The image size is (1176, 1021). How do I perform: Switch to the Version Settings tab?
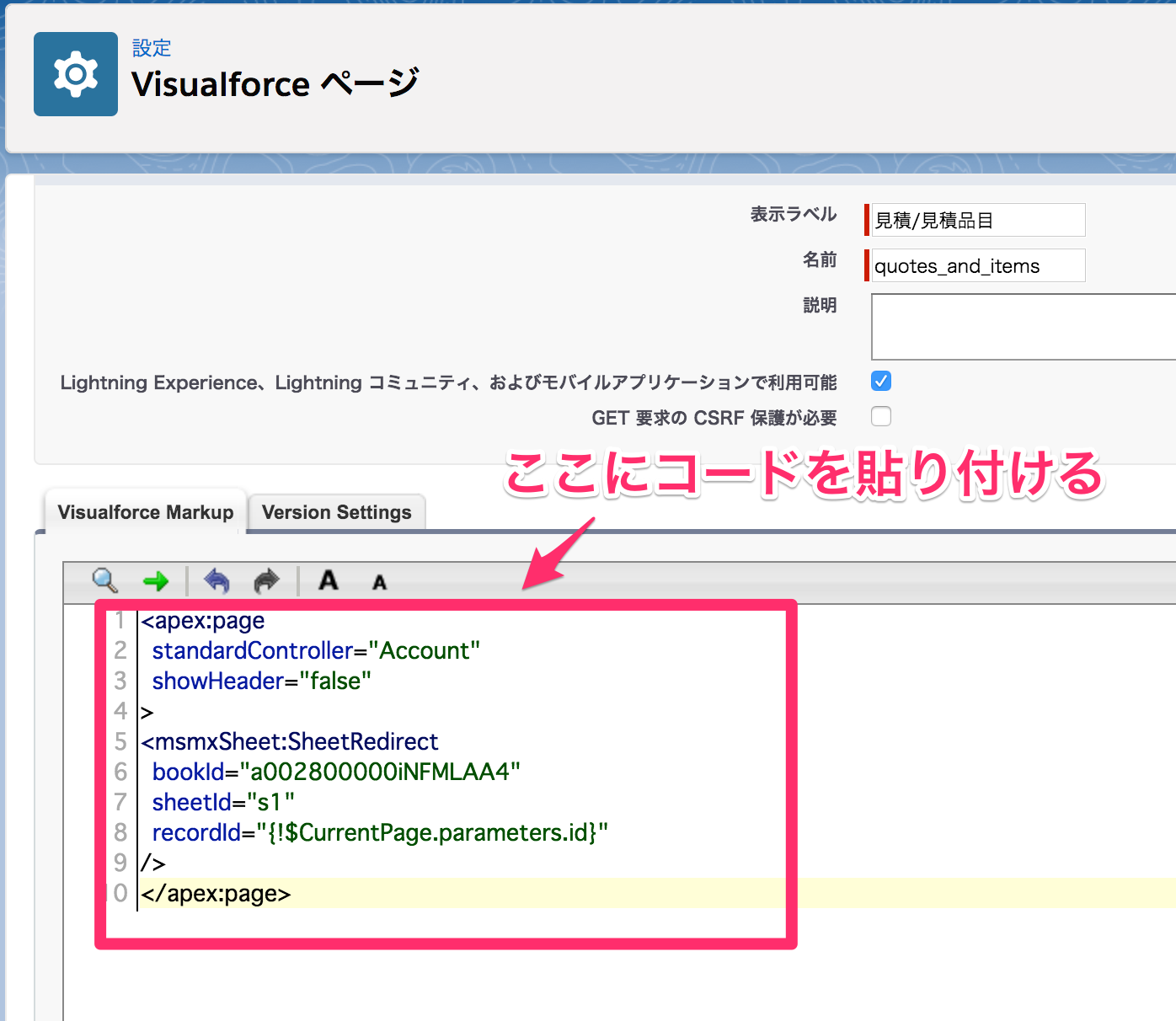pyautogui.click(x=336, y=511)
